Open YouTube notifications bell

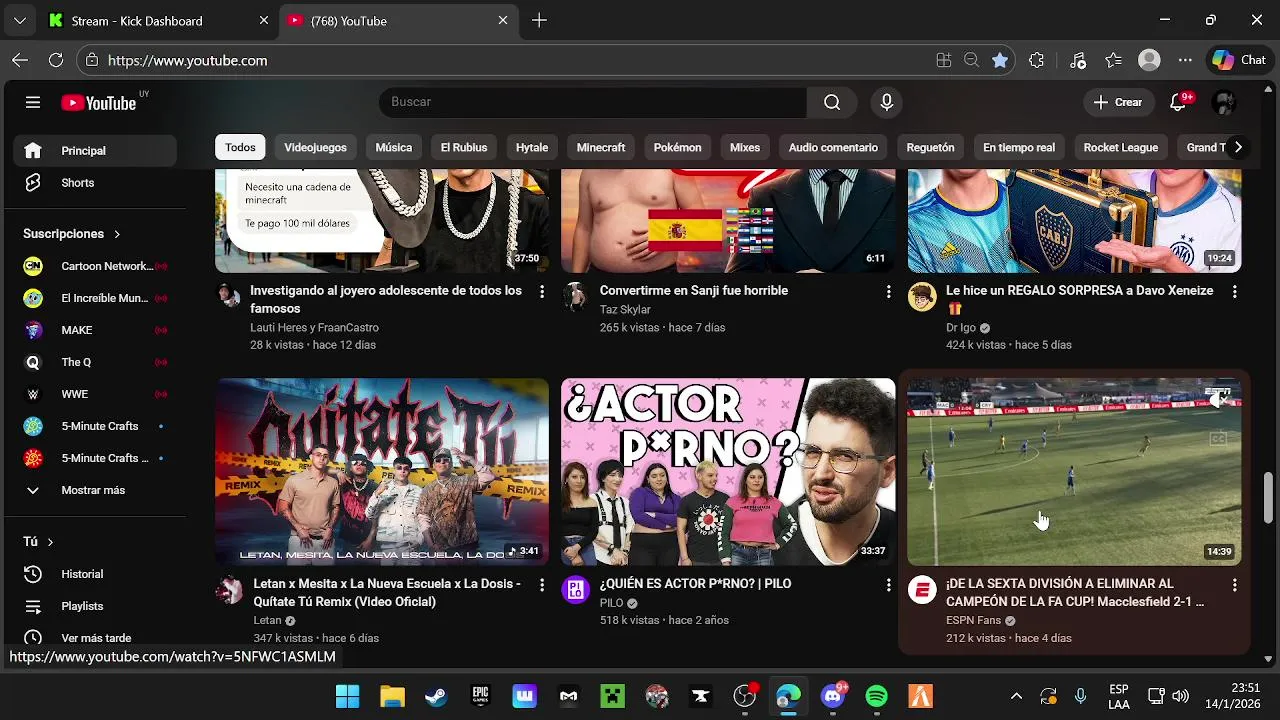click(x=1178, y=102)
